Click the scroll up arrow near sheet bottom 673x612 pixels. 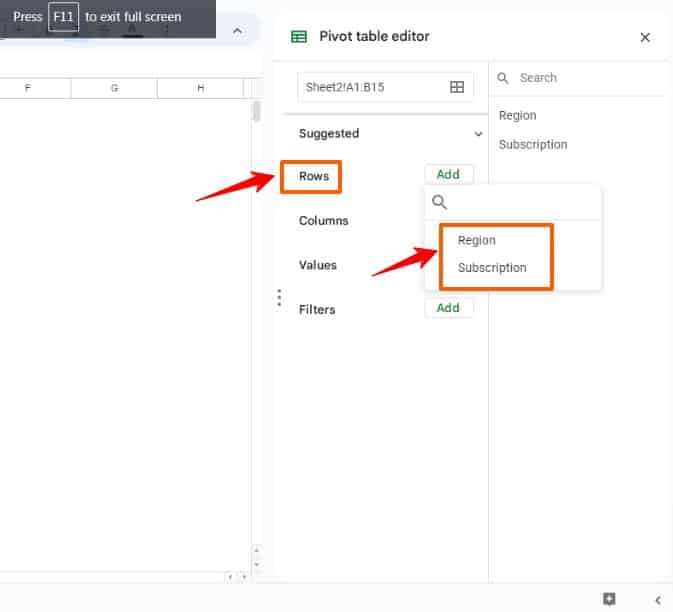click(256, 550)
